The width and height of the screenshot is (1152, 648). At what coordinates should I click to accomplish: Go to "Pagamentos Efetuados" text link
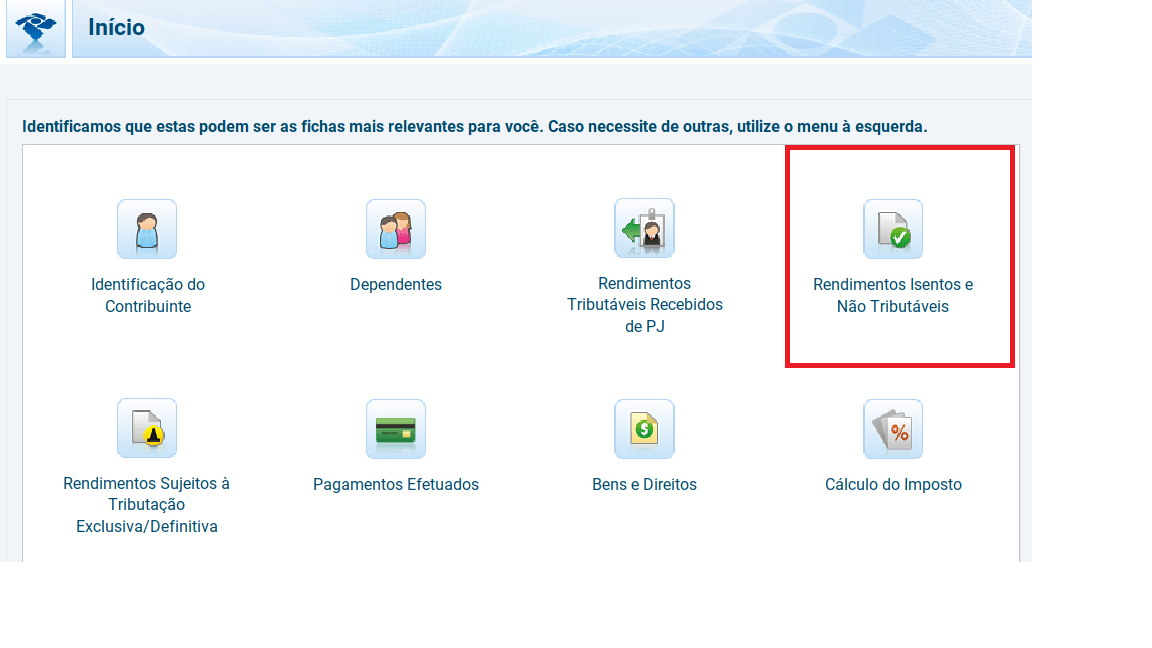[396, 485]
